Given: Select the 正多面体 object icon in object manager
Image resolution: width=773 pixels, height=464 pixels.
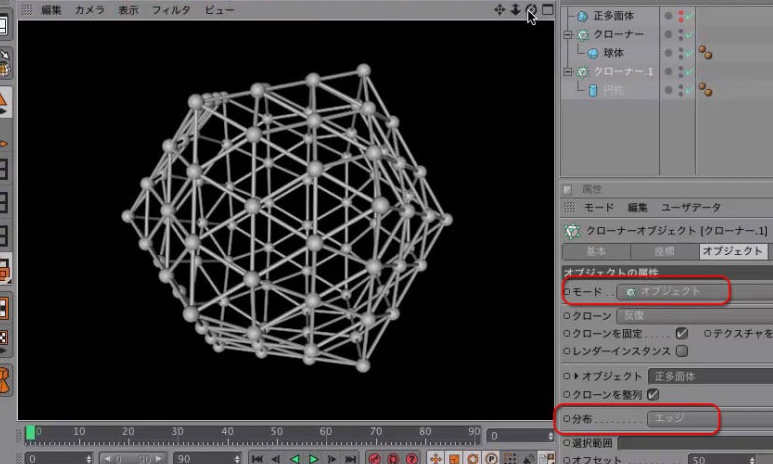Looking at the screenshot, I should (x=583, y=16).
